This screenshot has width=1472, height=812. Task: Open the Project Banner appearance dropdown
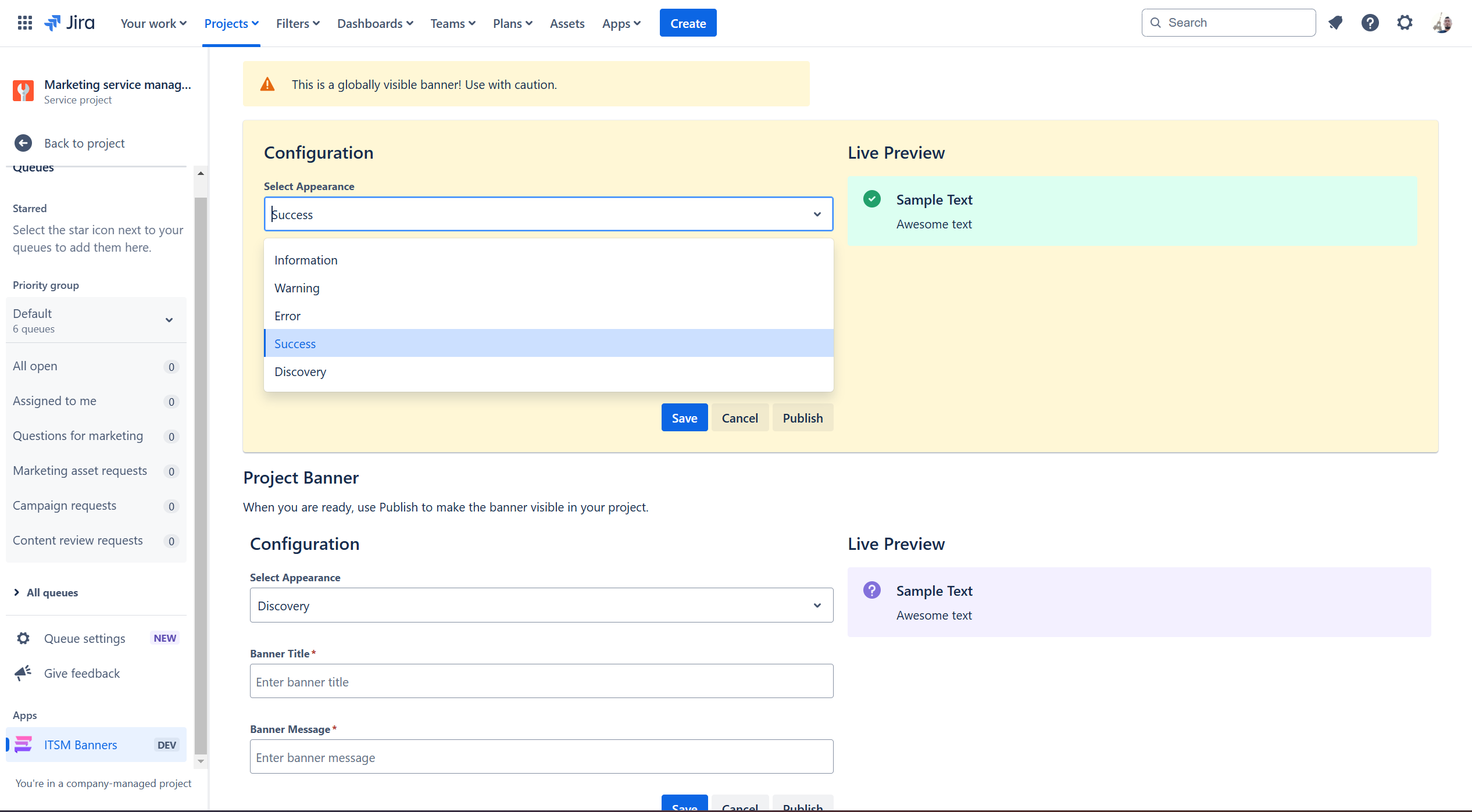click(541, 605)
